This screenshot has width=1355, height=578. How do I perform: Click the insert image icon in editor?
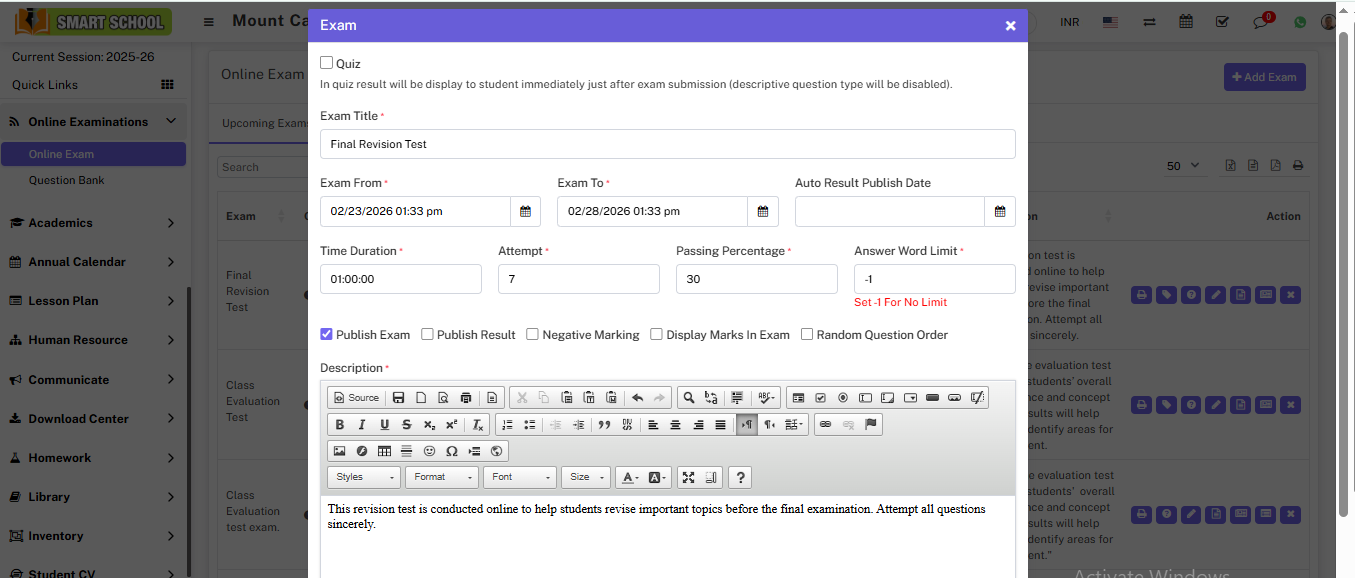339,451
